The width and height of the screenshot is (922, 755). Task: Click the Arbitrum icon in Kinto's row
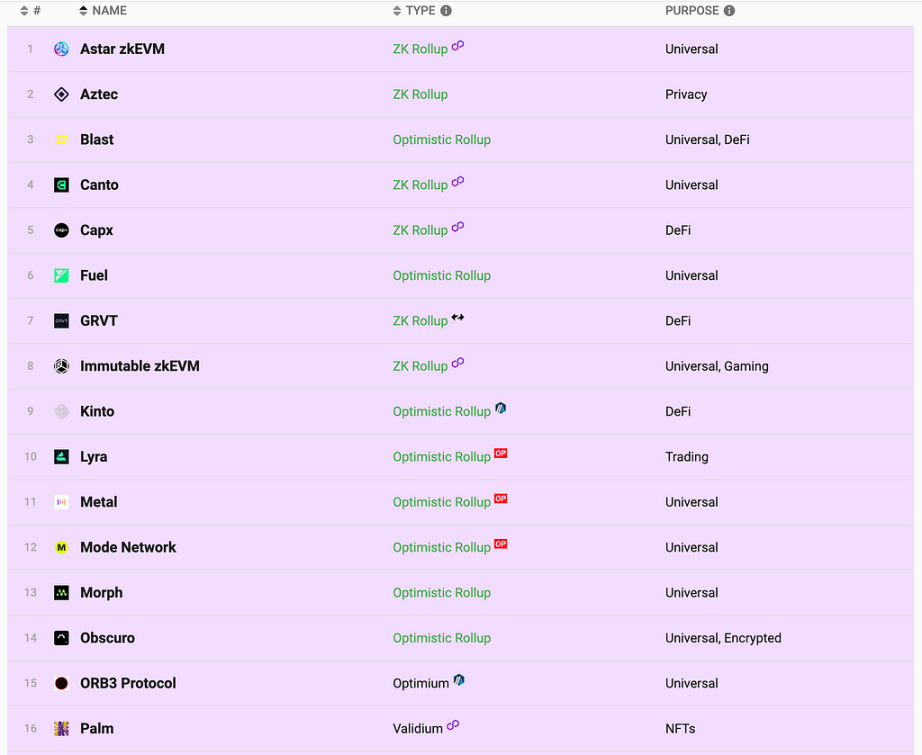(x=501, y=408)
